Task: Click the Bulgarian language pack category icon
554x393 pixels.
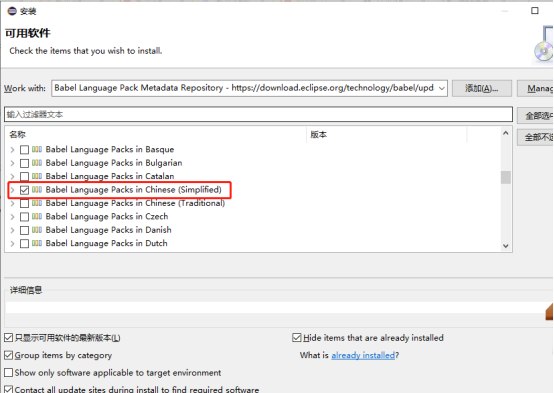Action: [x=37, y=163]
